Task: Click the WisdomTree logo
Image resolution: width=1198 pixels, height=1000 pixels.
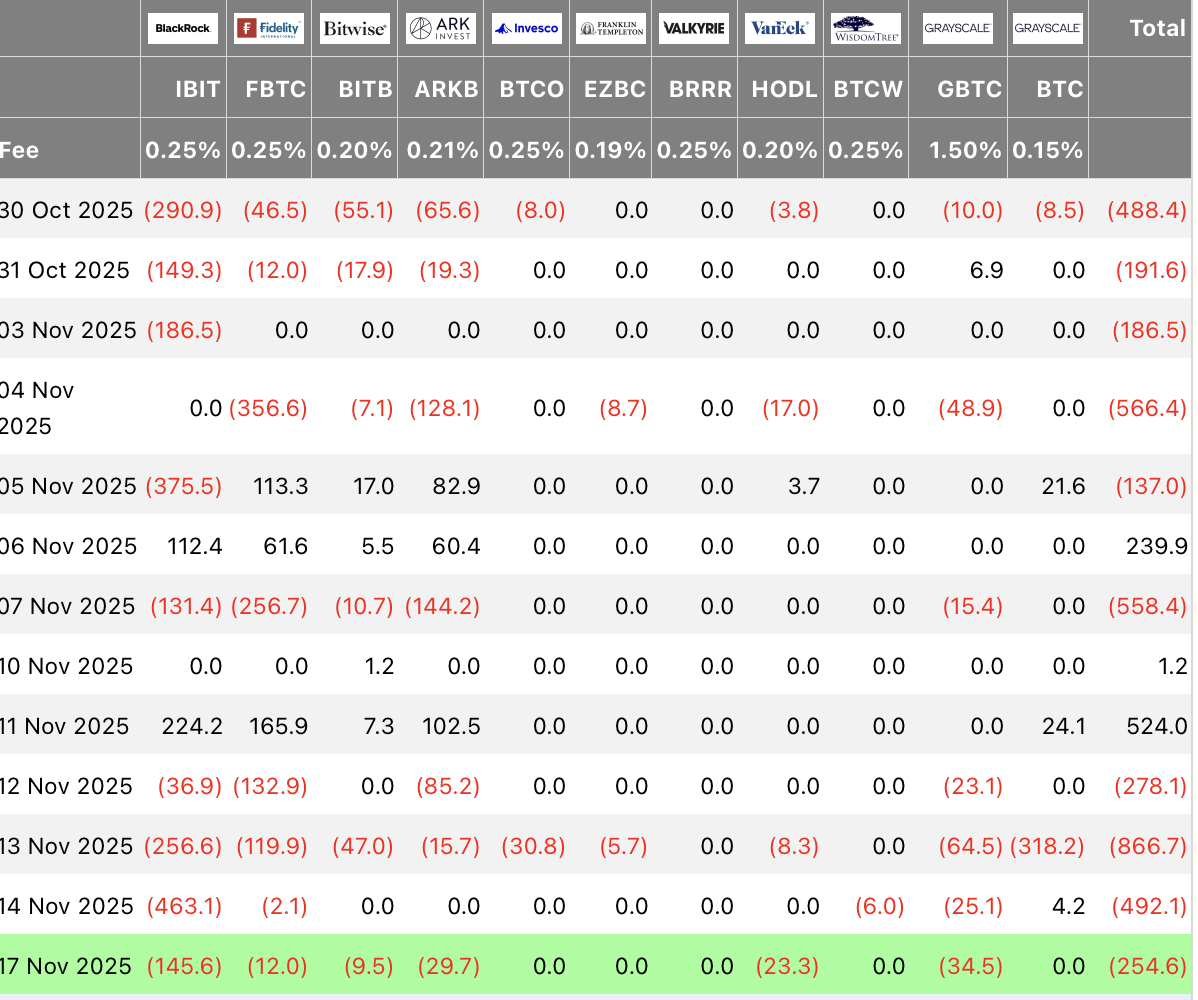Action: click(866, 28)
